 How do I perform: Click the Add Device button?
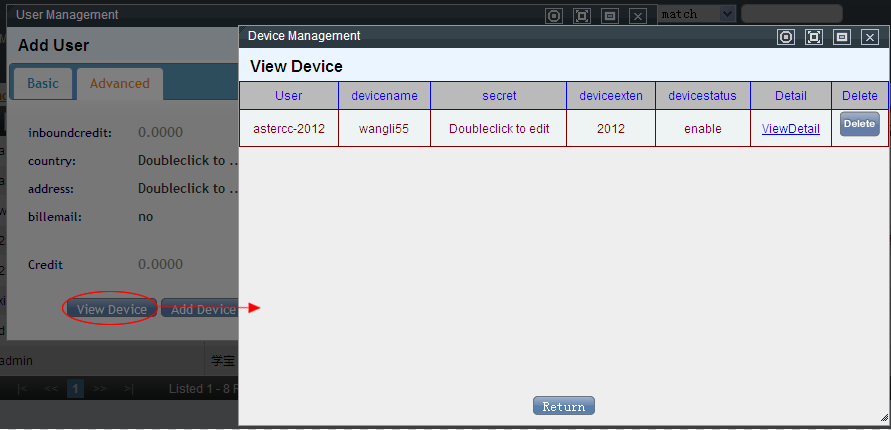point(200,309)
